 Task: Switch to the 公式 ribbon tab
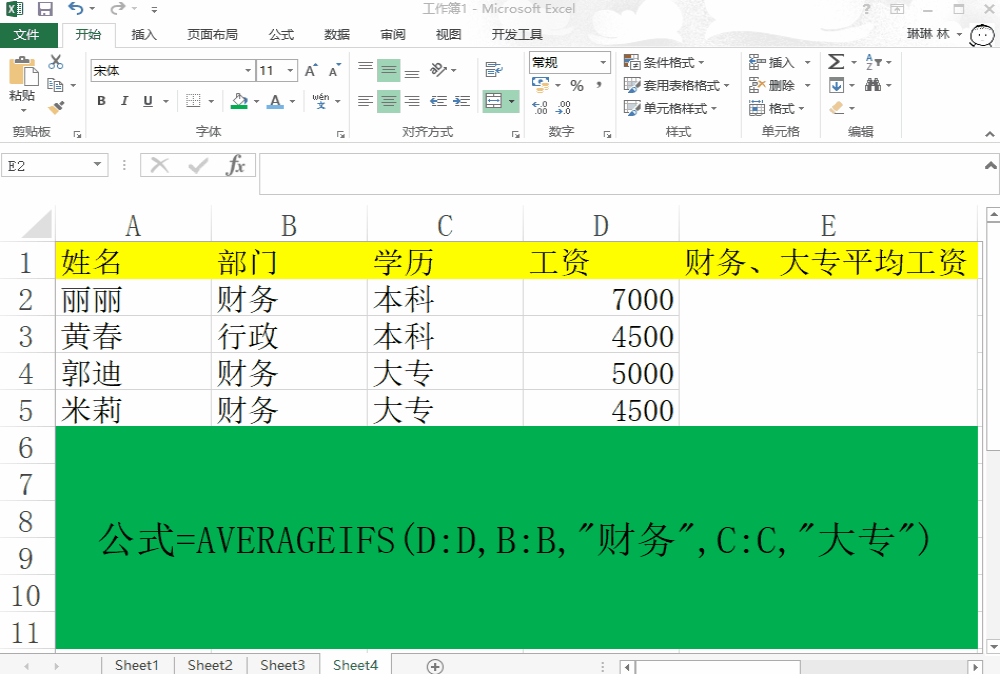click(281, 33)
